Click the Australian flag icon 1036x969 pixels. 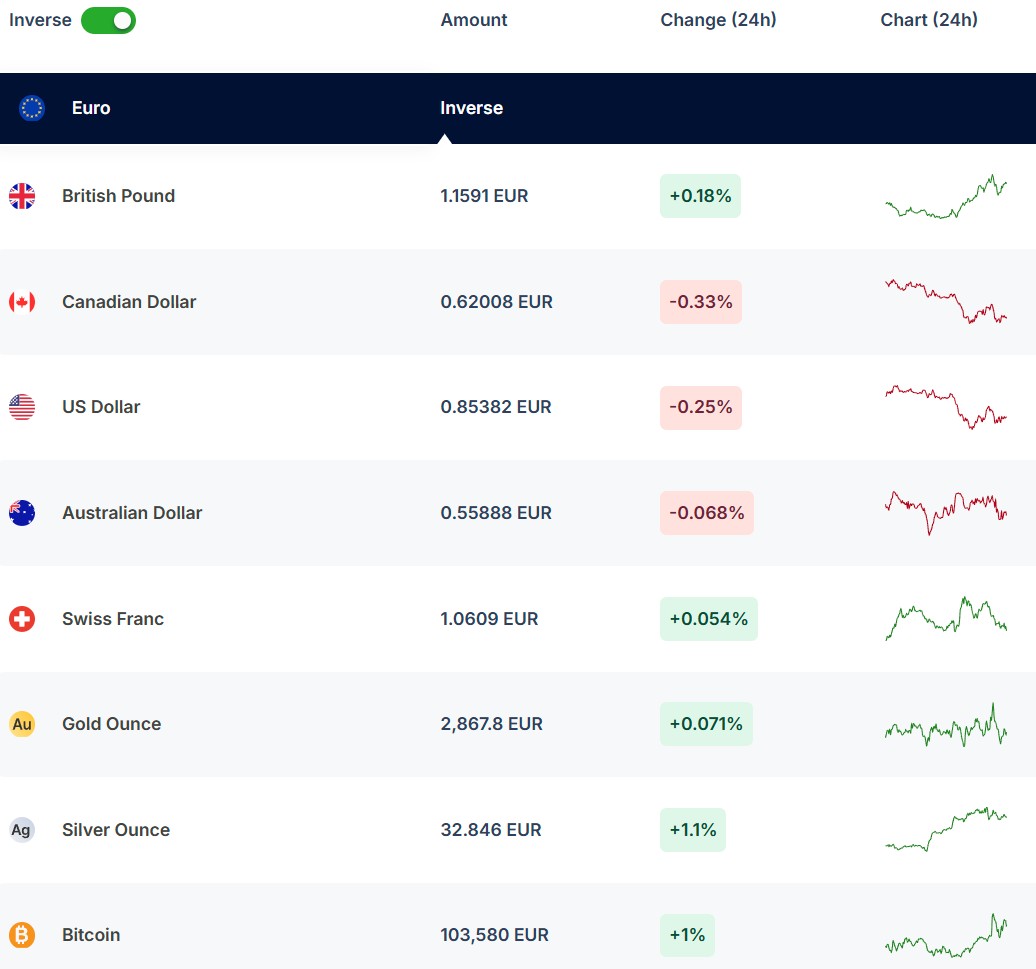point(22,513)
